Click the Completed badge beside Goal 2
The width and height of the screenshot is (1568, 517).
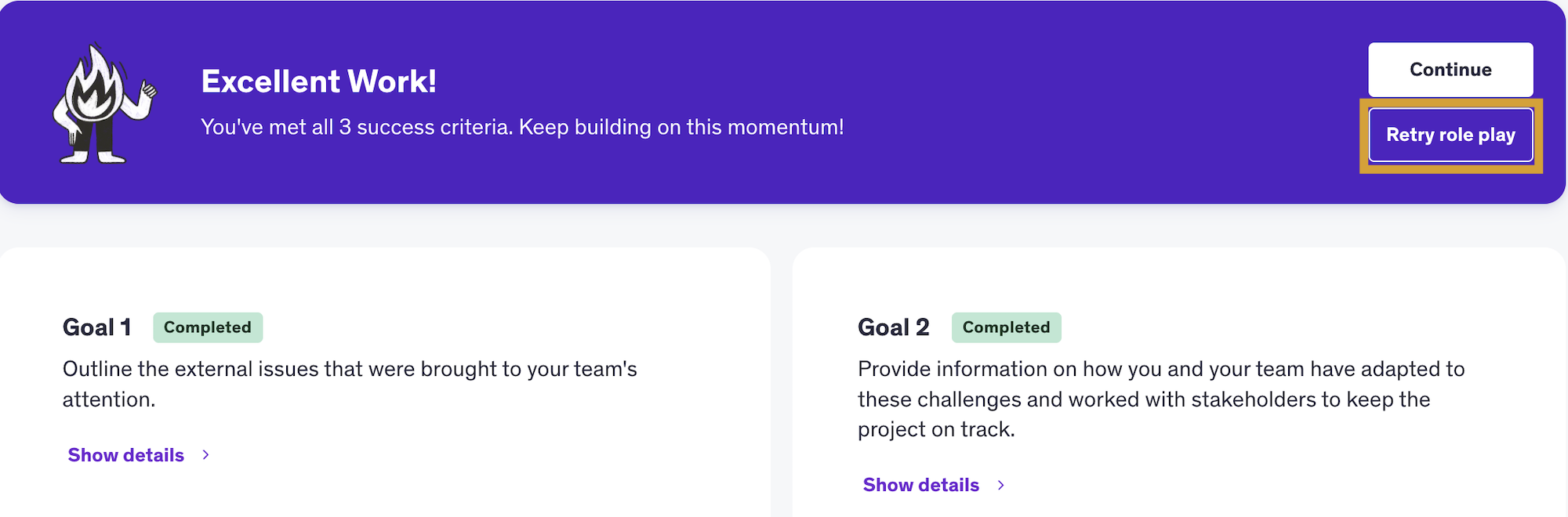click(x=1006, y=327)
